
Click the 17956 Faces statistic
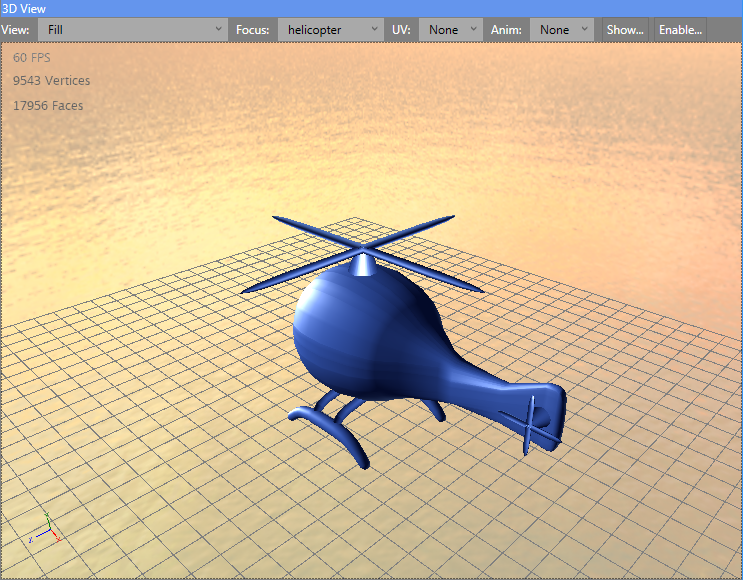[48, 105]
